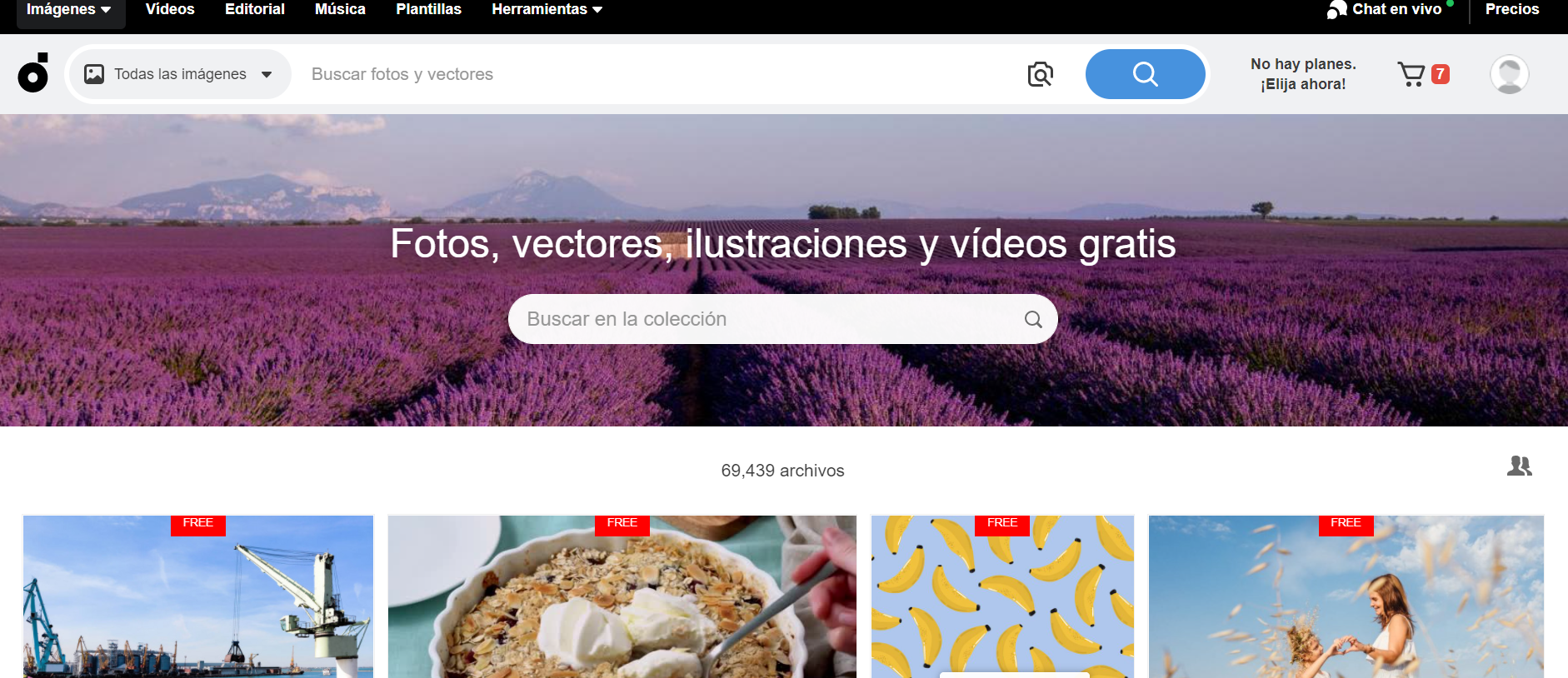This screenshot has height=678, width=1568.
Task: Open the Editorial section
Action: click(x=255, y=9)
